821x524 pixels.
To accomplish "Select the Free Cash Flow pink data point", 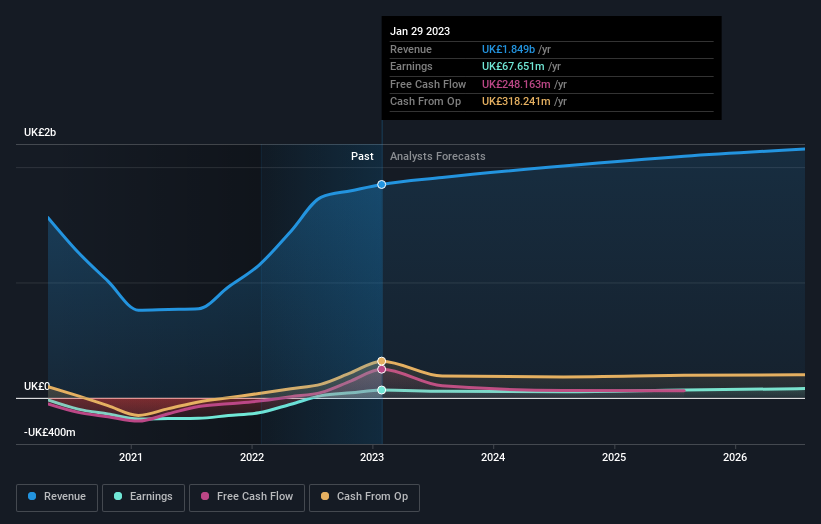I will point(382,370).
